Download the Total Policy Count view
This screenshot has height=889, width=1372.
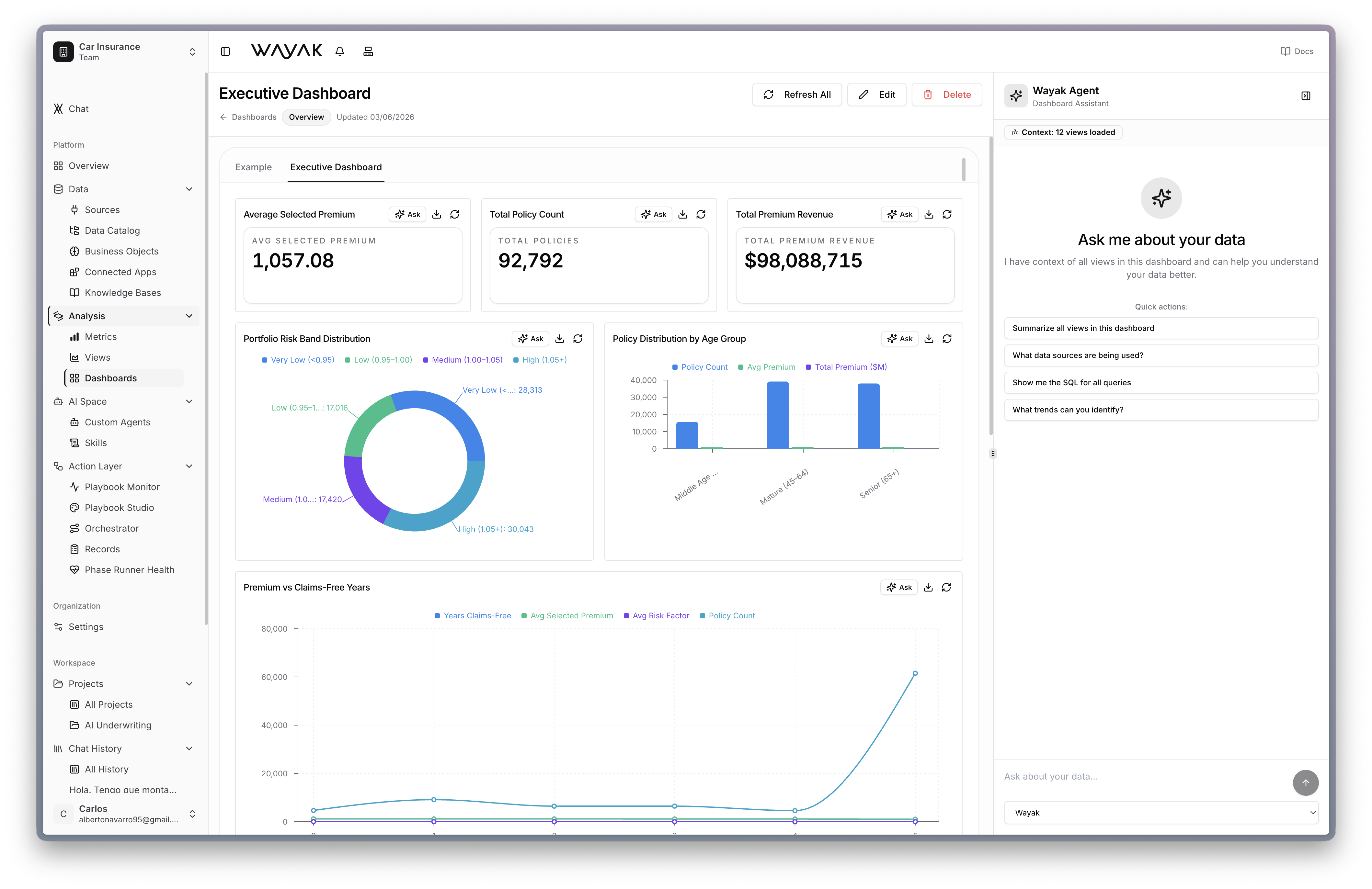point(683,214)
